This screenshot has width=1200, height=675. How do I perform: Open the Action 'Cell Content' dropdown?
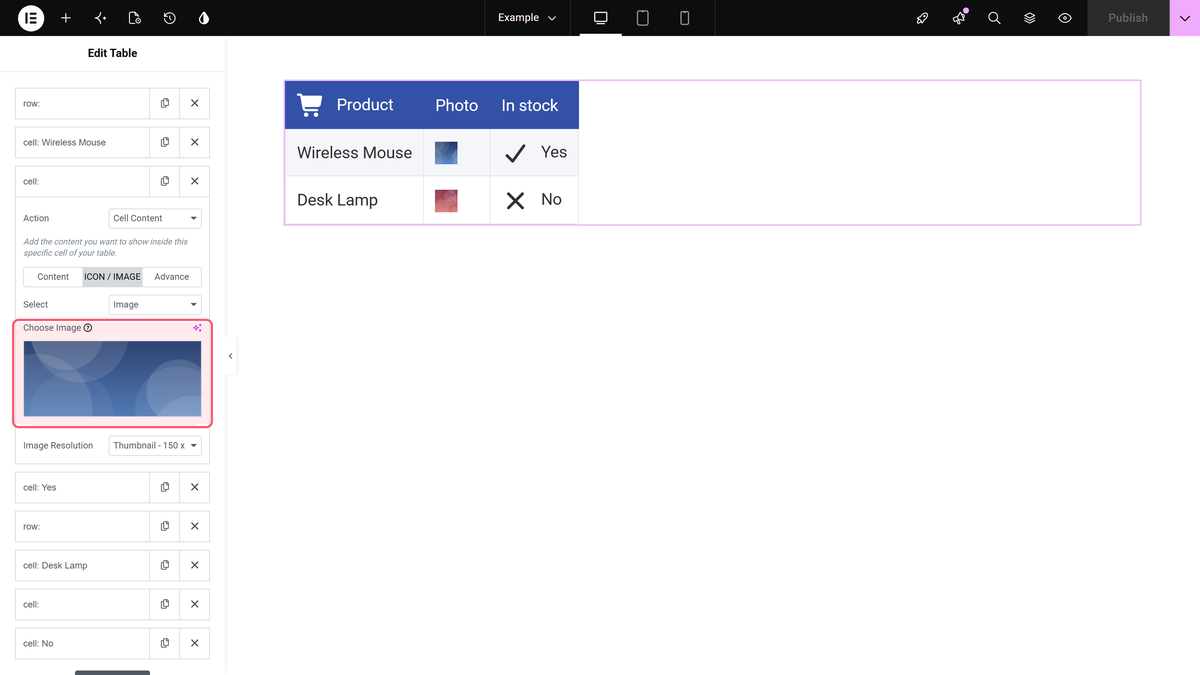tap(155, 218)
